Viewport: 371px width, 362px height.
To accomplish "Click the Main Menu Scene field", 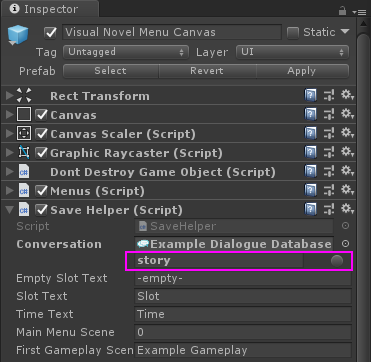I will (x=243, y=332).
